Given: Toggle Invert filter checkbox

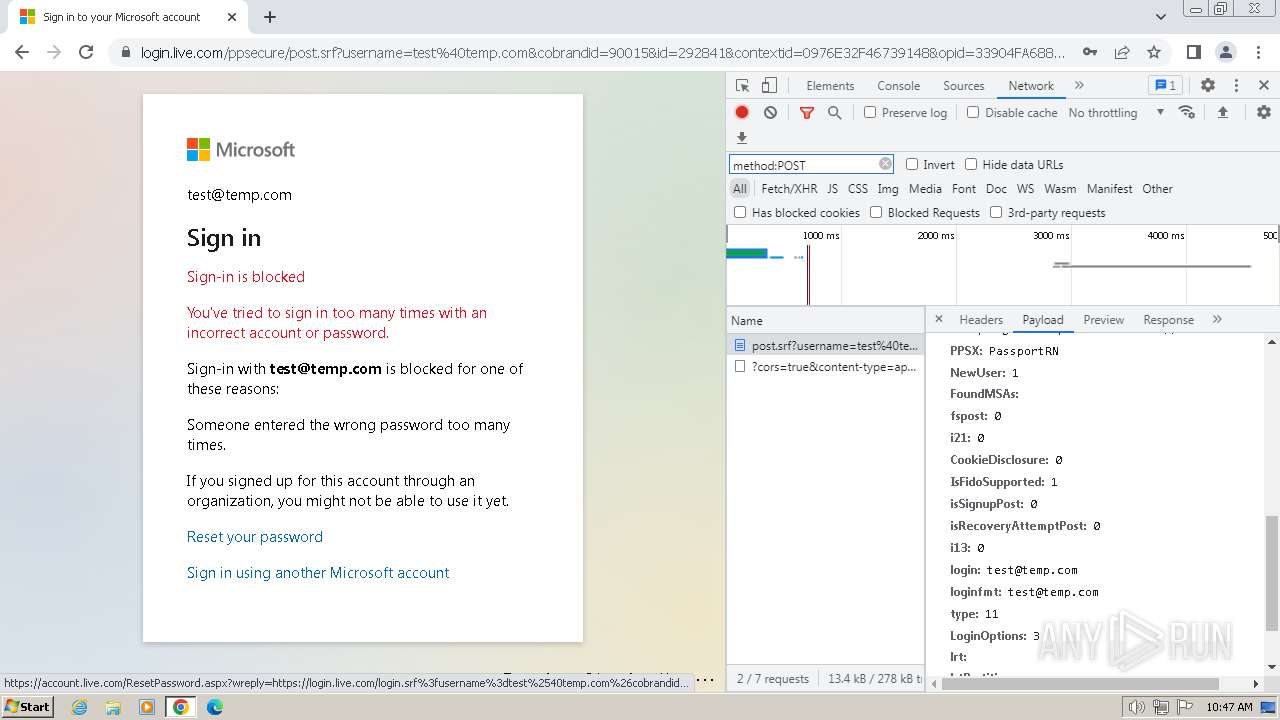Looking at the screenshot, I should pos(912,164).
